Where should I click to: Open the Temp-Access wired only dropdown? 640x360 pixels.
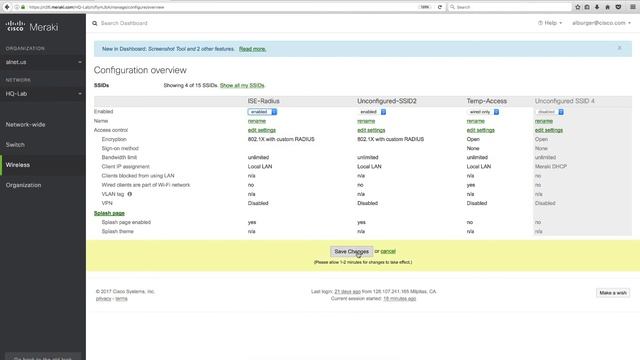pyautogui.click(x=483, y=112)
